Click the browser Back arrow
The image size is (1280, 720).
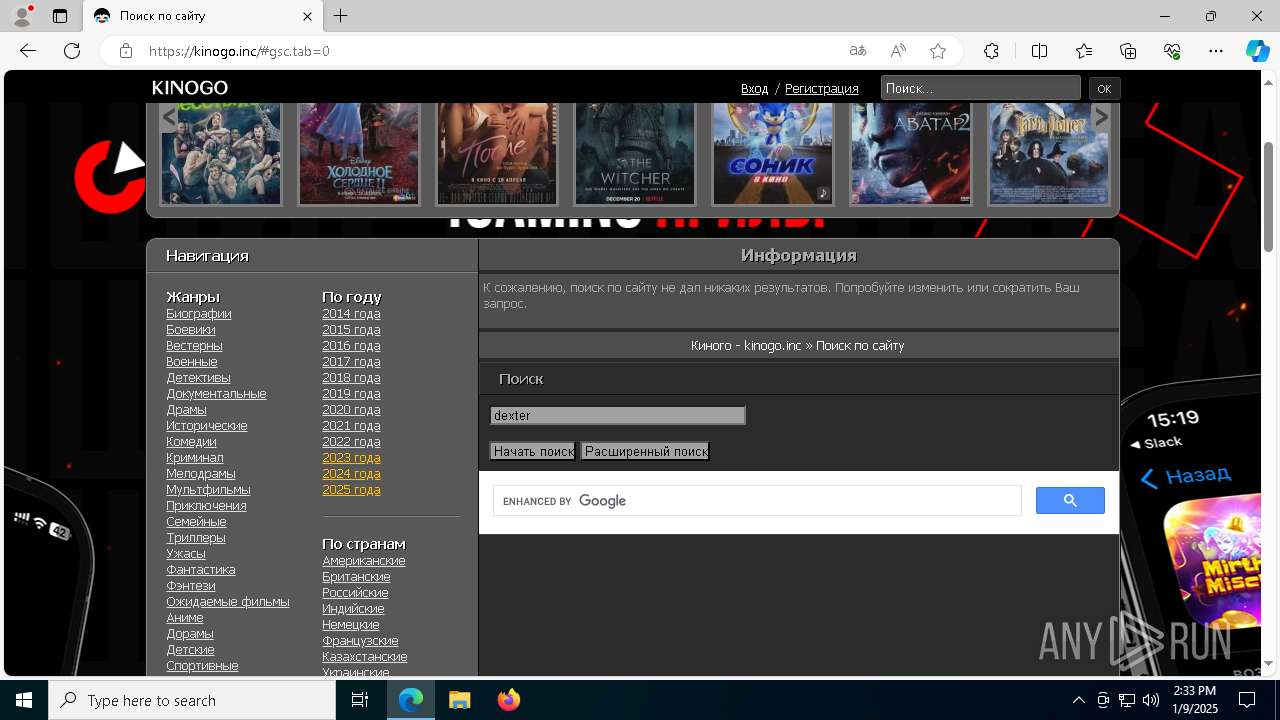[28, 51]
